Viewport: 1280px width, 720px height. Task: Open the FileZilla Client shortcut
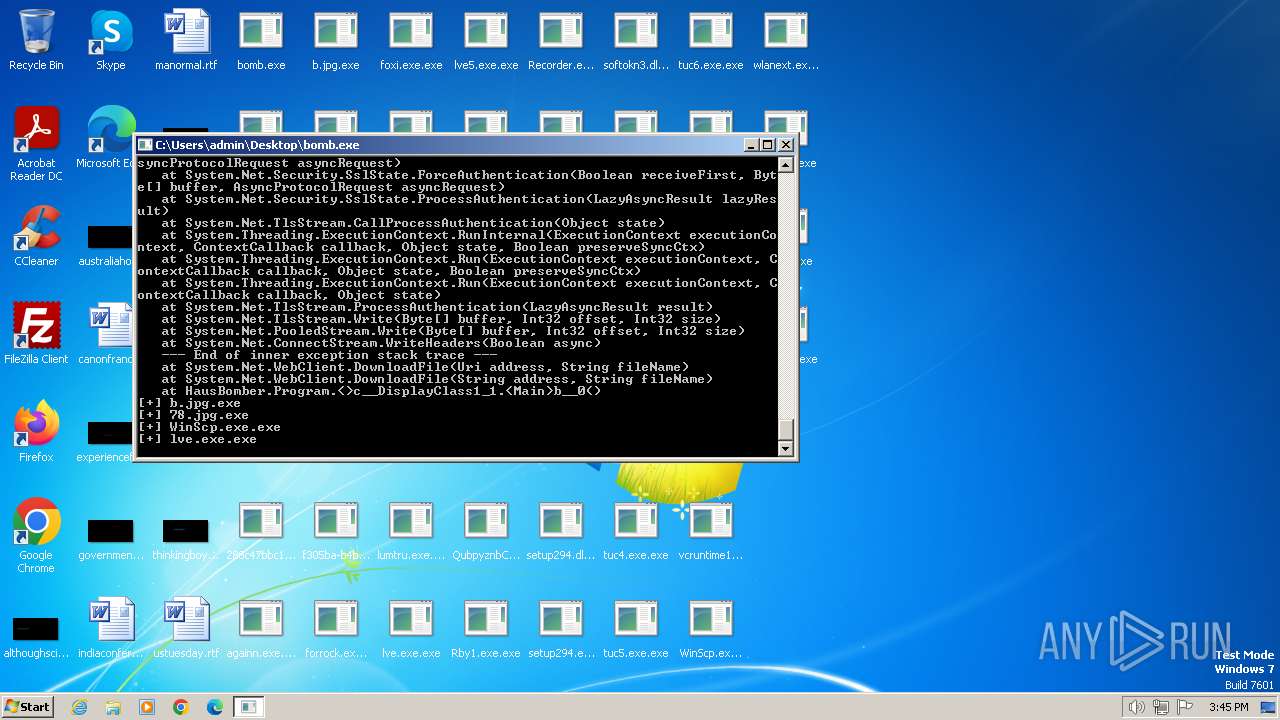point(36,334)
